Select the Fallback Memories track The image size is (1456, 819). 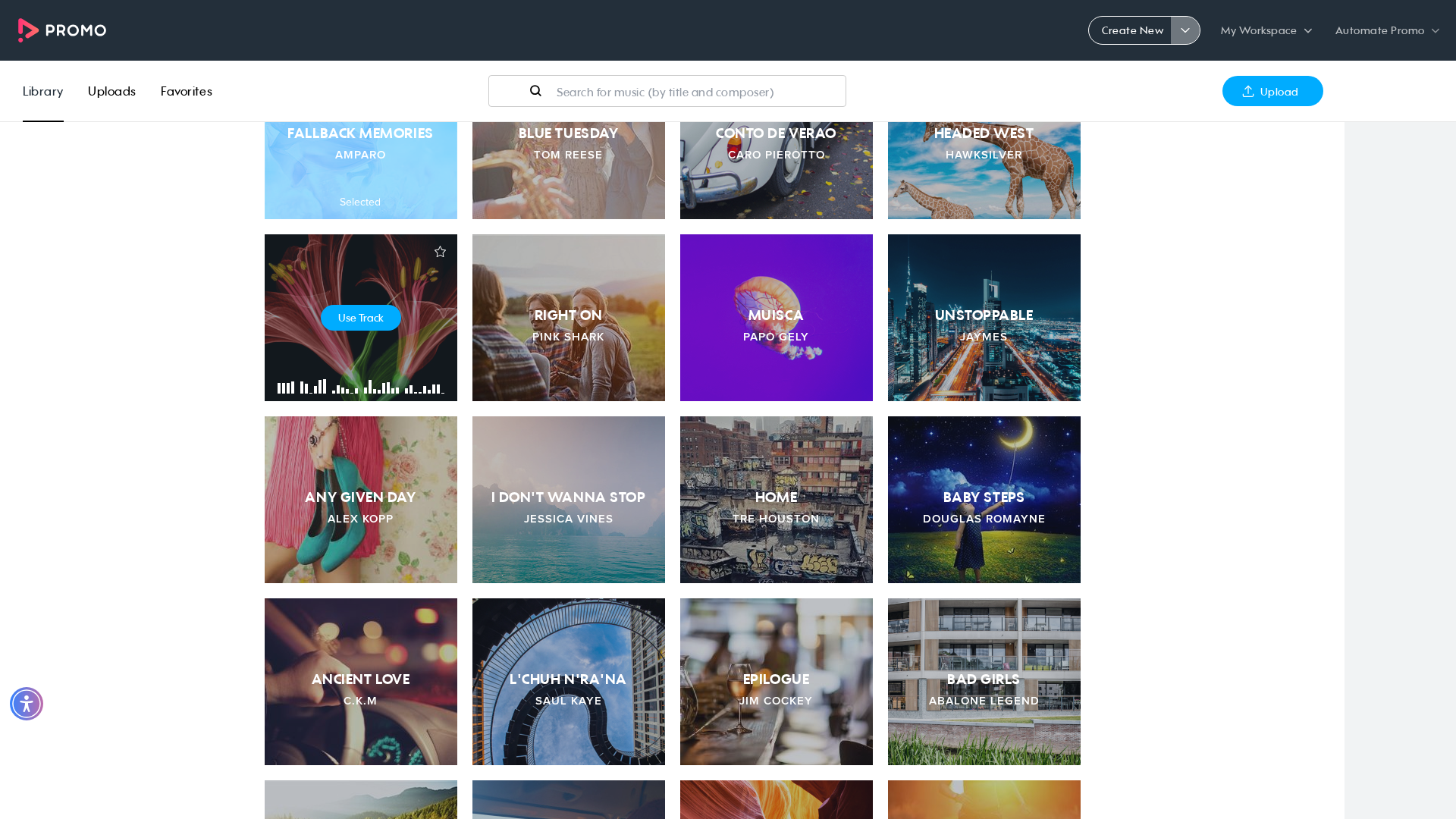pos(361,171)
